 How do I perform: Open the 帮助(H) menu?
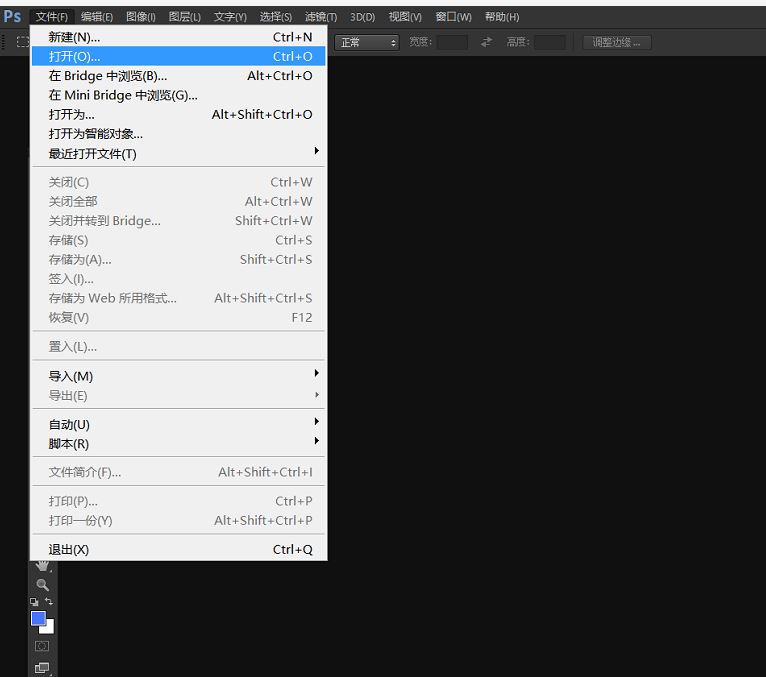(502, 17)
